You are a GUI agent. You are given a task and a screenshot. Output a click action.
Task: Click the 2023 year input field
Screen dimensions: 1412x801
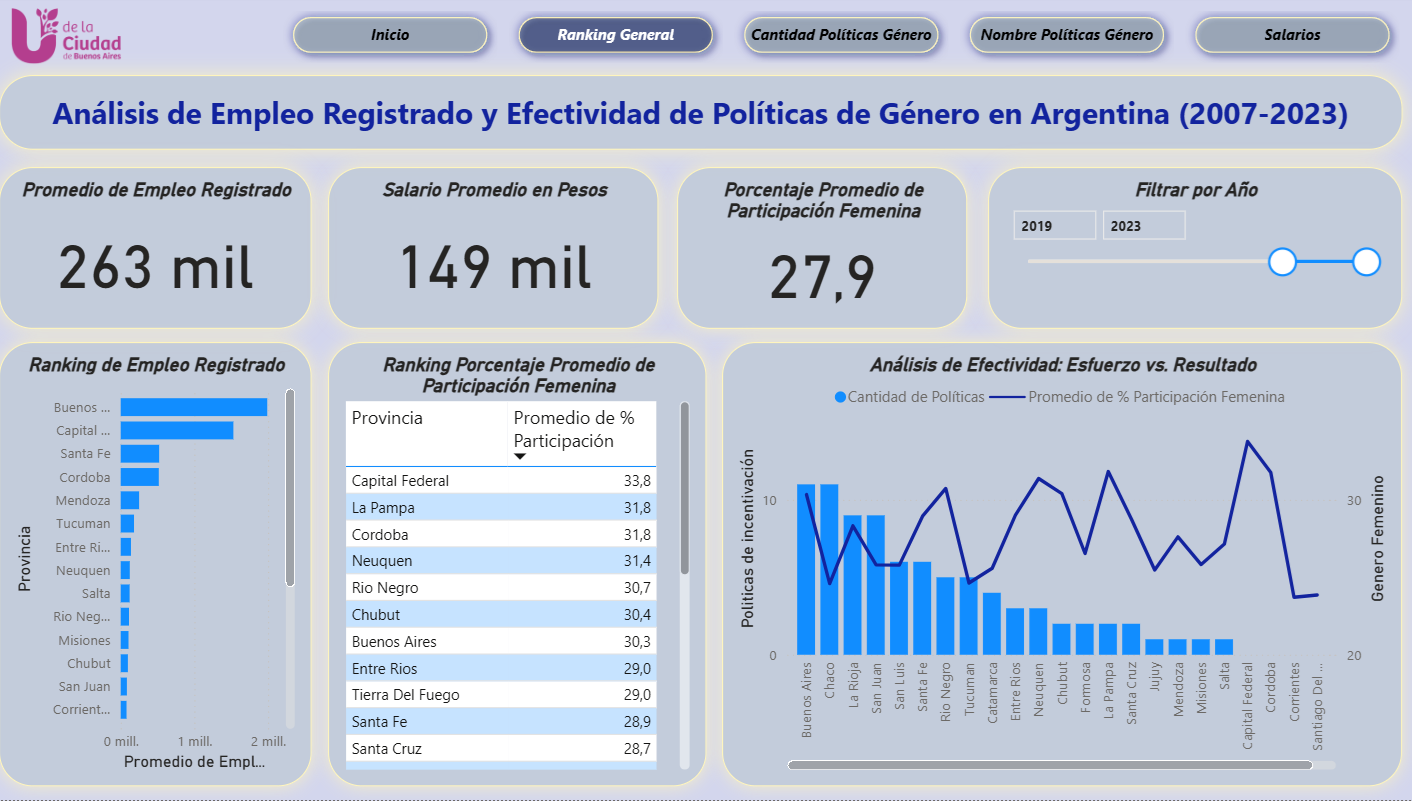[x=1144, y=225]
